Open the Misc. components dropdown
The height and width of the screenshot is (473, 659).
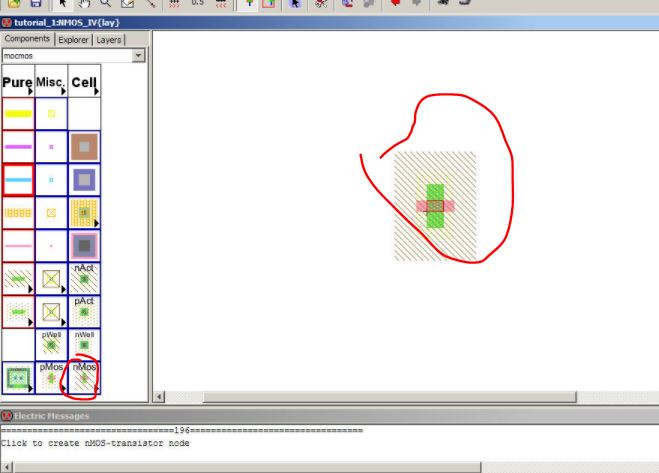click(51, 81)
